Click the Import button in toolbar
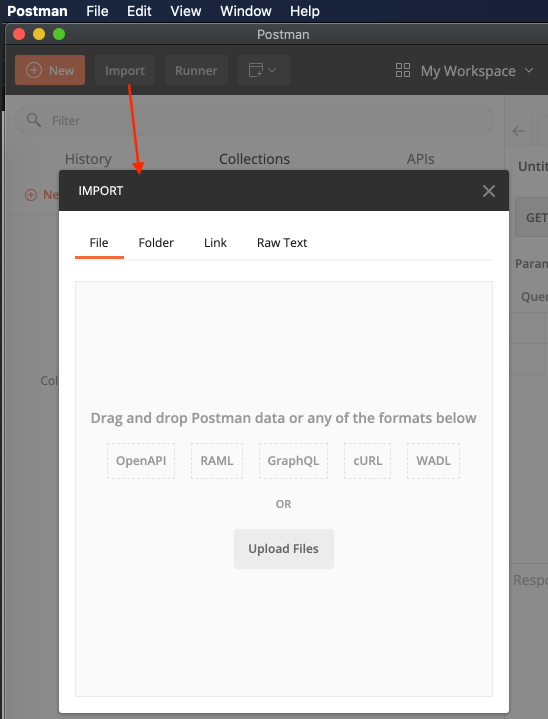Viewport: 548px width, 719px height. (125, 70)
